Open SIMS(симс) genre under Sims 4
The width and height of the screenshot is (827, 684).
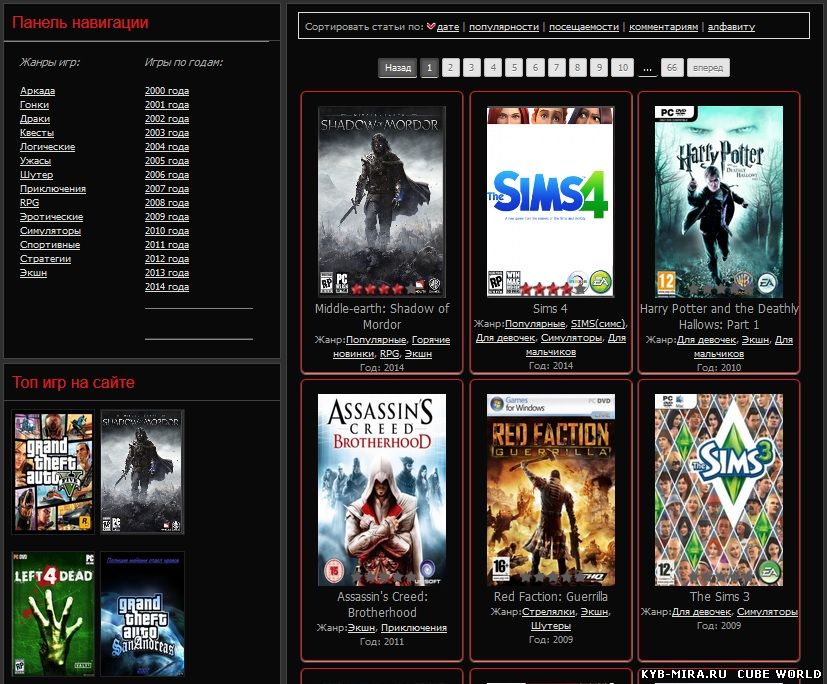[598, 323]
